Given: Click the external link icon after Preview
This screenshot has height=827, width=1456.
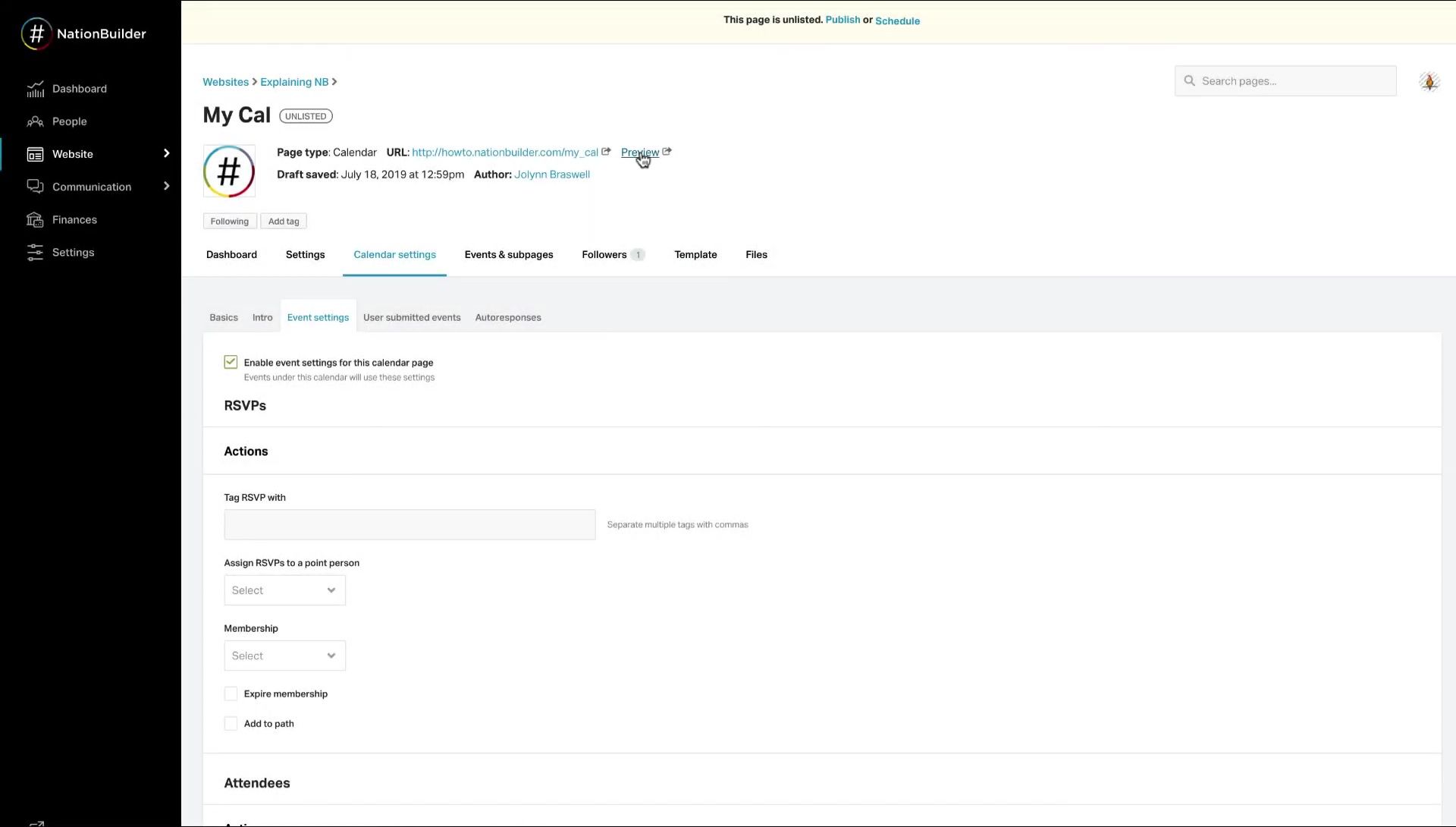Looking at the screenshot, I should click(x=667, y=152).
